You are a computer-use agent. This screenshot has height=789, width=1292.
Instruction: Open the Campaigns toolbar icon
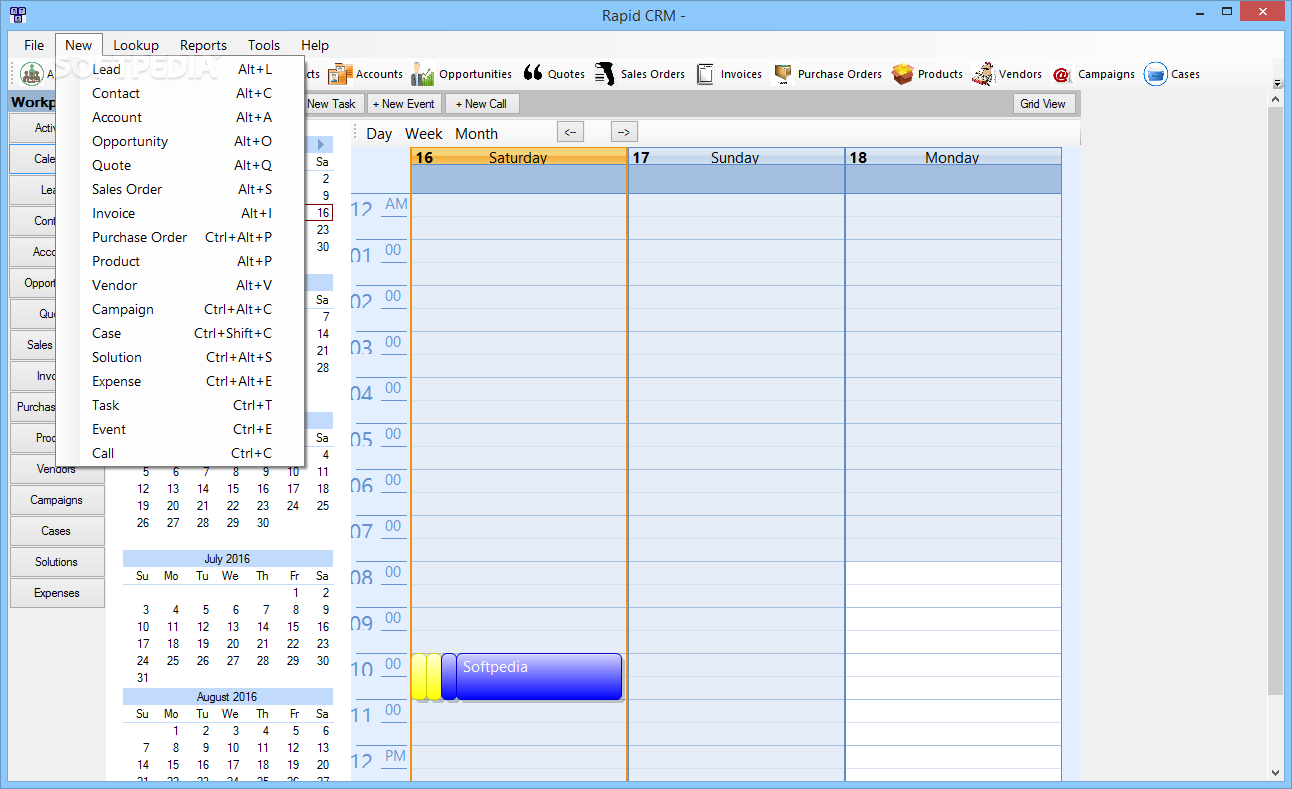(1093, 74)
